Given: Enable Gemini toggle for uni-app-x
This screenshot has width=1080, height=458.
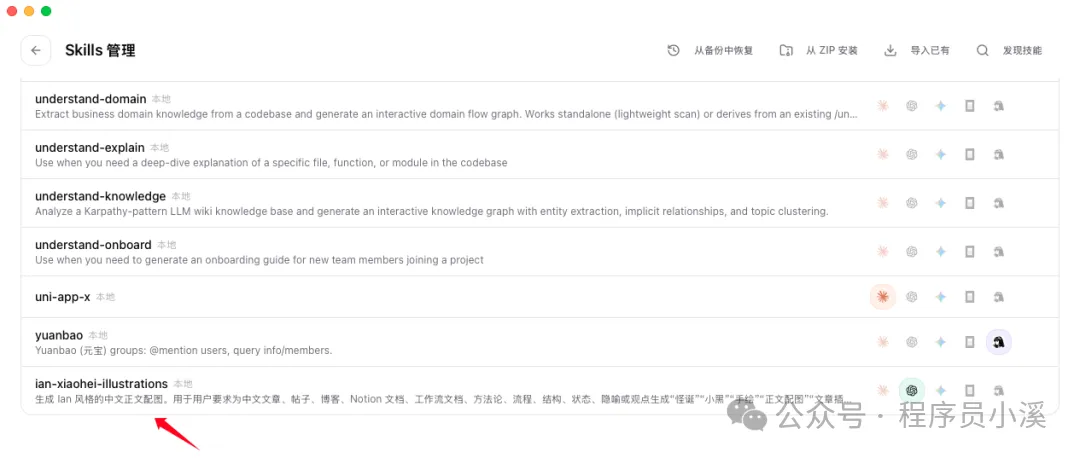Looking at the screenshot, I should click(x=941, y=297).
